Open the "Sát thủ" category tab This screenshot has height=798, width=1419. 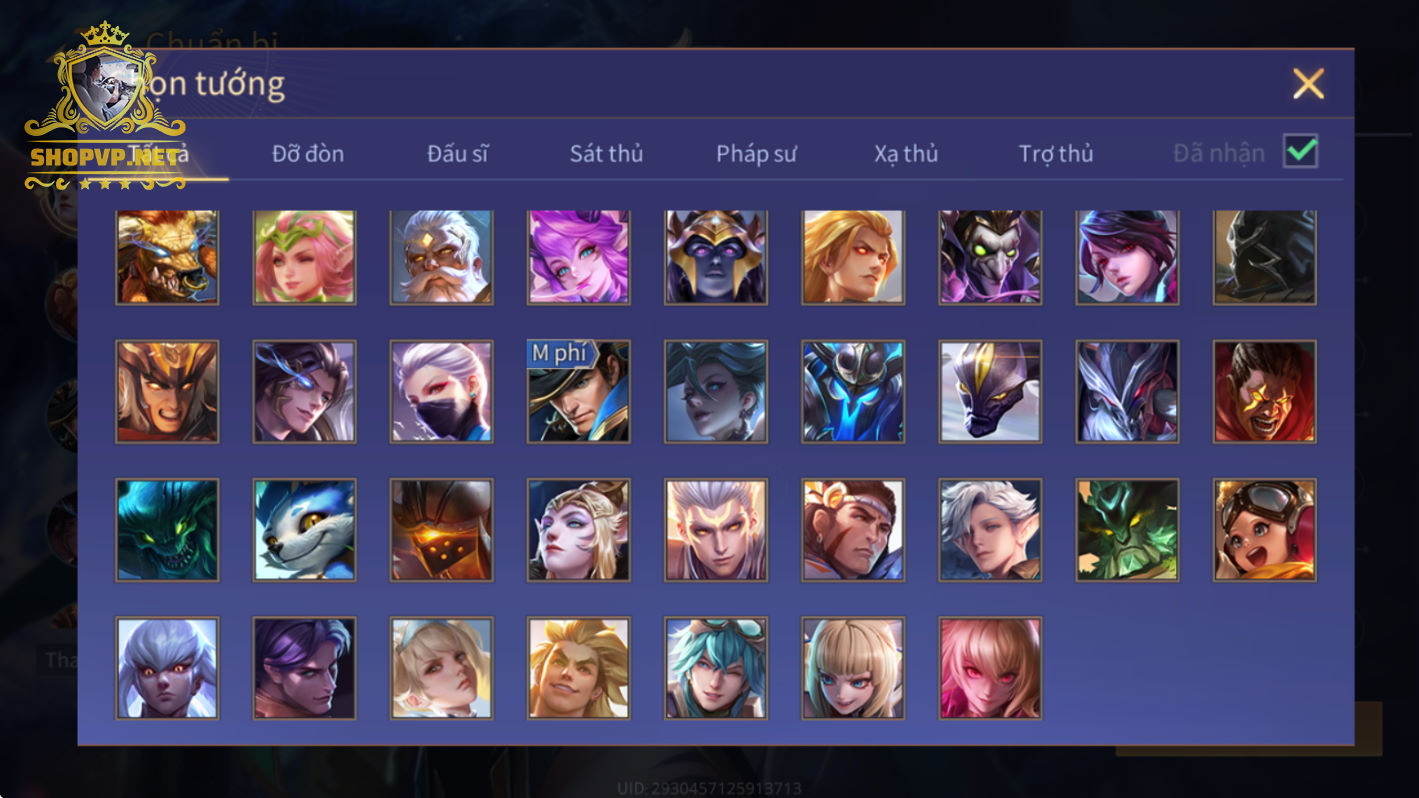pos(606,153)
